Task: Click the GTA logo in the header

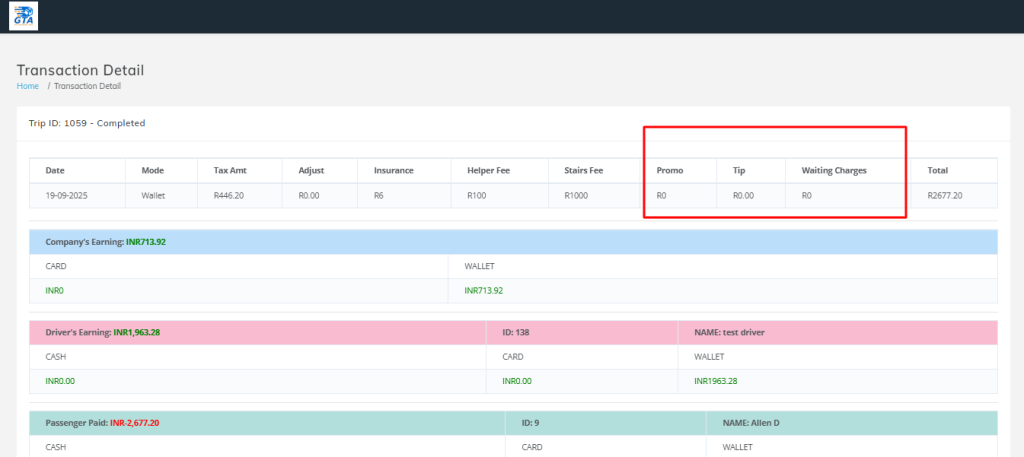Action: click(24, 16)
